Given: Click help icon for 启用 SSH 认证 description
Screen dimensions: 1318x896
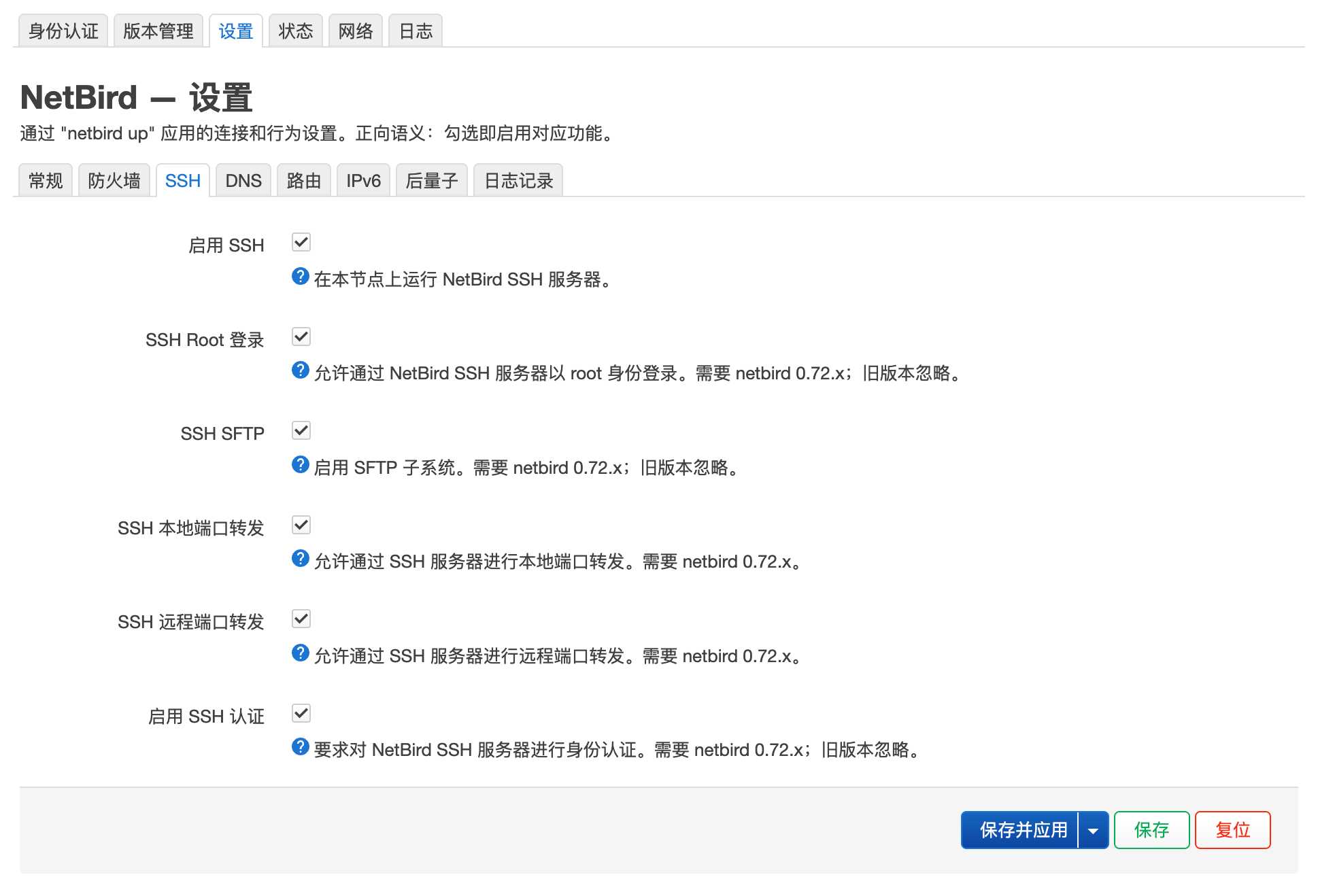Looking at the screenshot, I should pyautogui.click(x=300, y=746).
